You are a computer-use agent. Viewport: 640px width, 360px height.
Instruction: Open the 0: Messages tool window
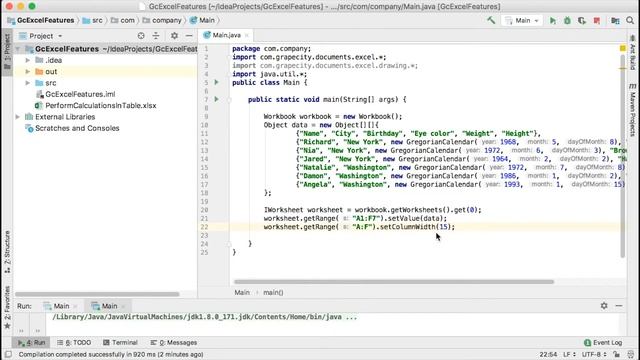tap(174, 342)
